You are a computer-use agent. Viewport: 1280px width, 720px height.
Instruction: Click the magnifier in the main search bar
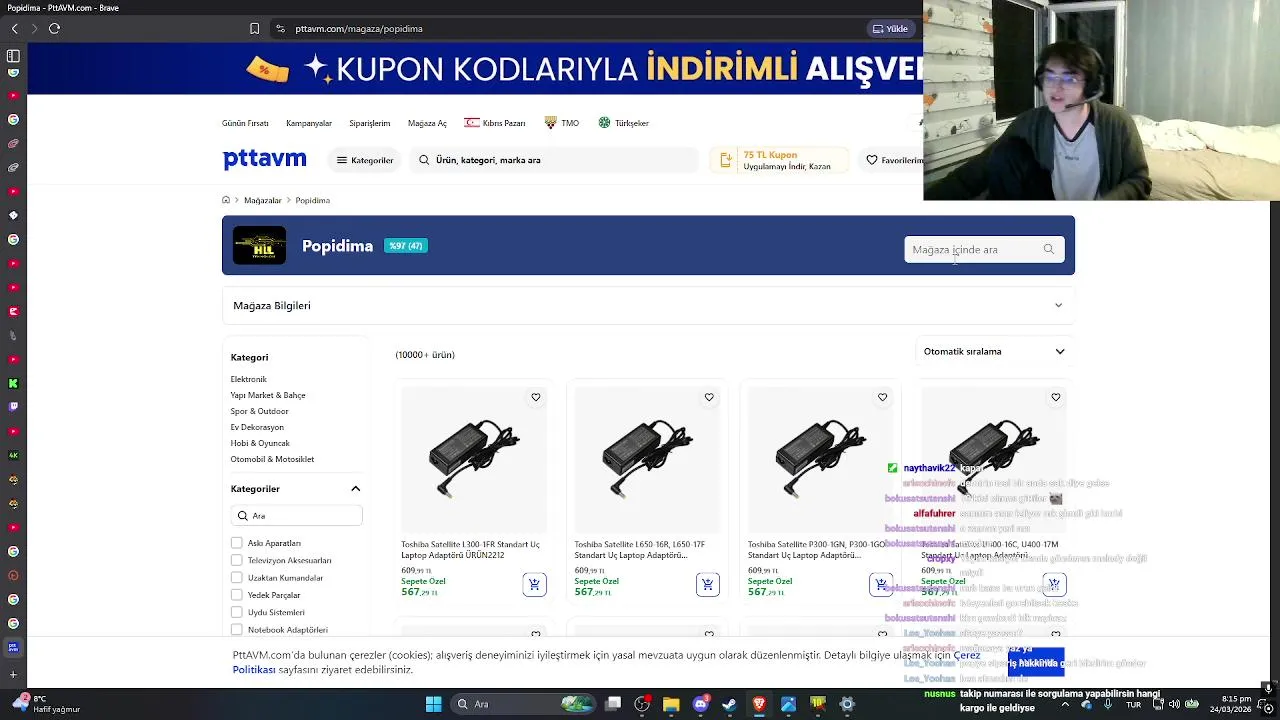424,160
